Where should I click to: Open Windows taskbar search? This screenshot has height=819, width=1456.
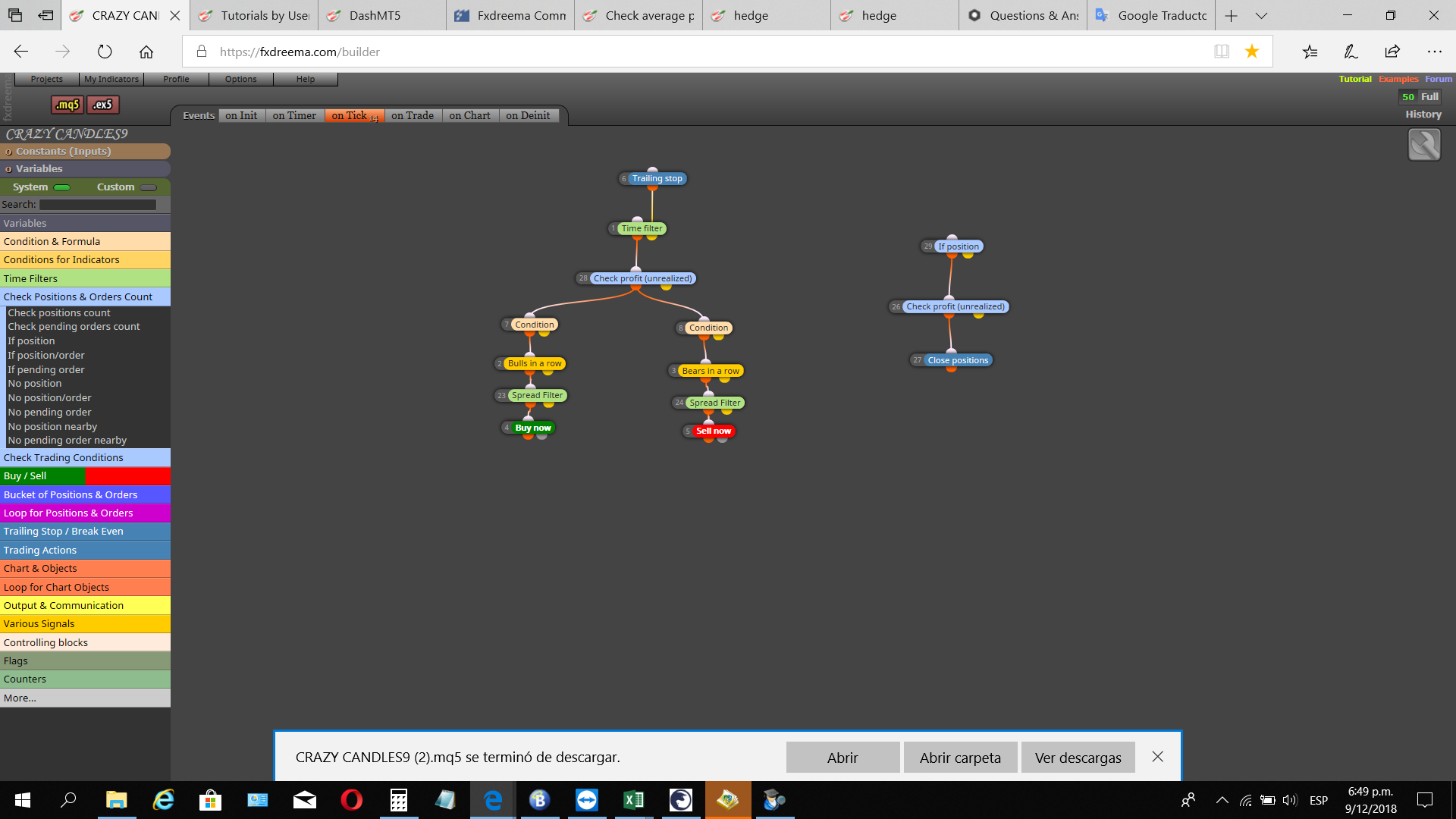(x=69, y=800)
